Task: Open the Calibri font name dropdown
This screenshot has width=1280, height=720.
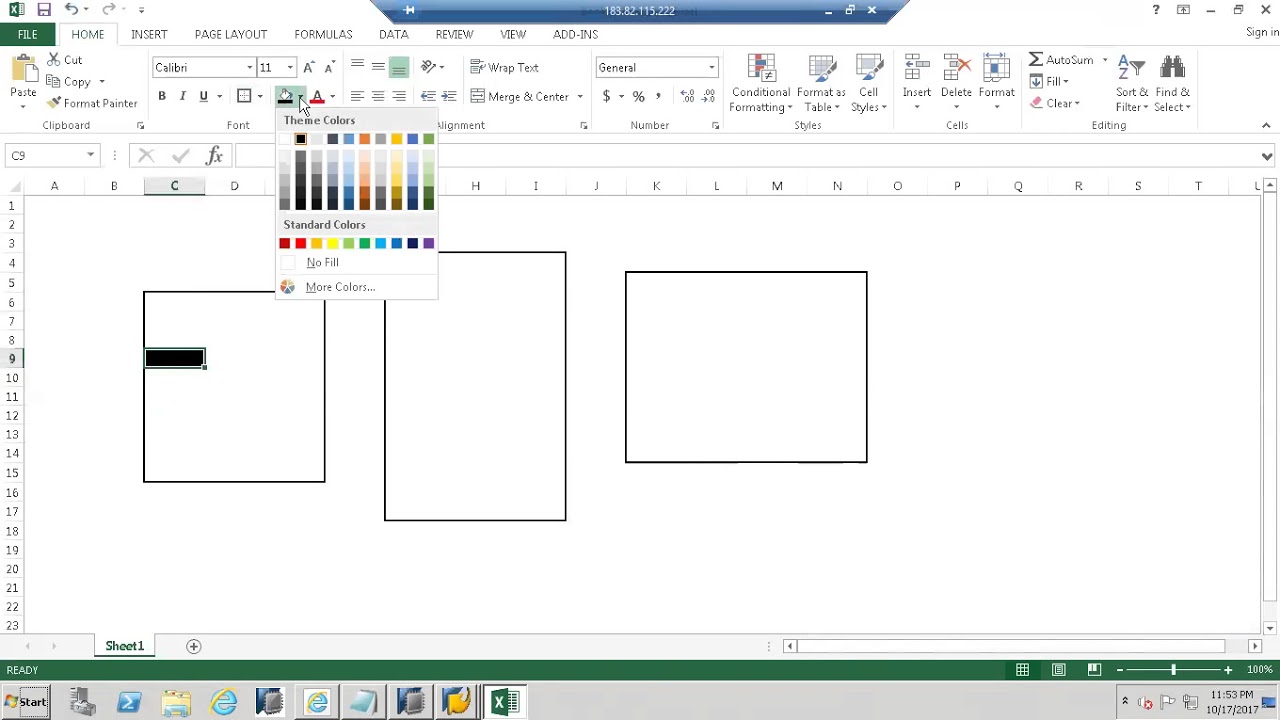Action: pos(249,68)
